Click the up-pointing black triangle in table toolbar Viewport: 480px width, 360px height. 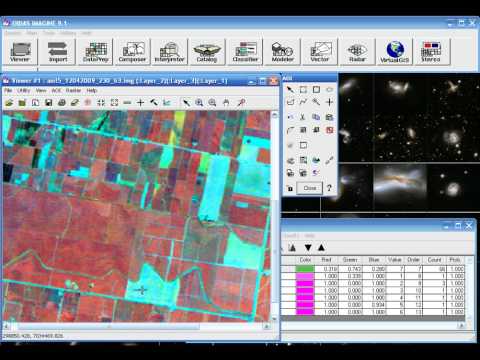coord(321,248)
